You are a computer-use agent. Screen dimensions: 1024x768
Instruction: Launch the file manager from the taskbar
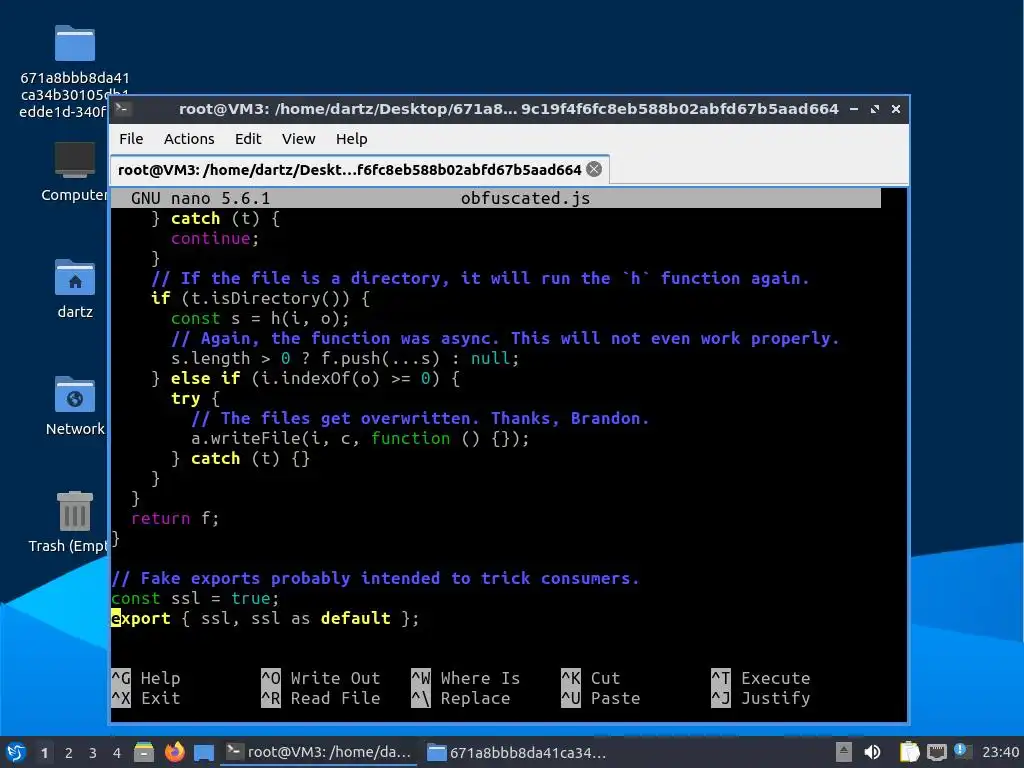[144, 753]
